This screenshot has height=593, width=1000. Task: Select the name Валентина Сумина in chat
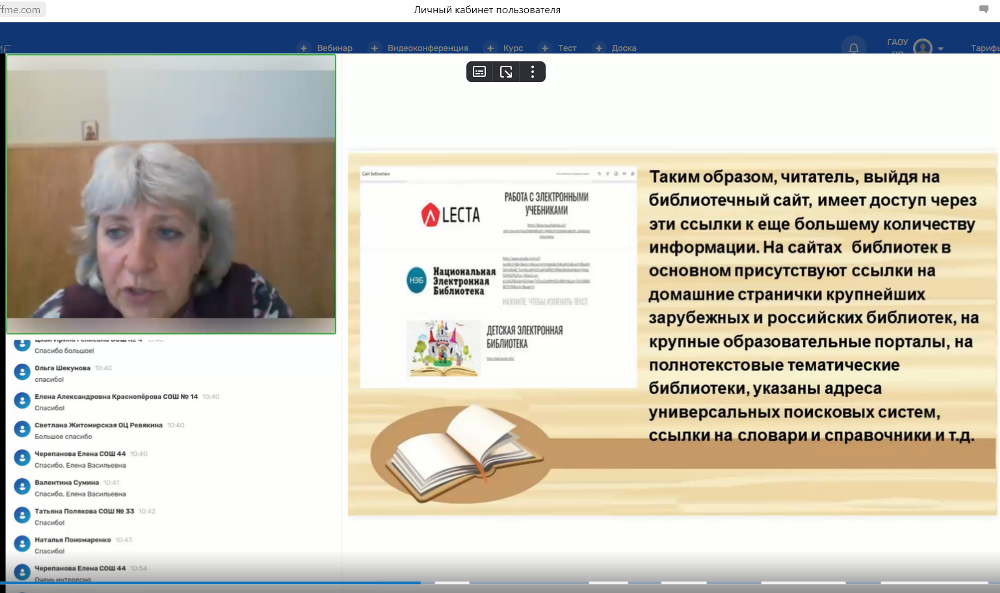pos(67,483)
